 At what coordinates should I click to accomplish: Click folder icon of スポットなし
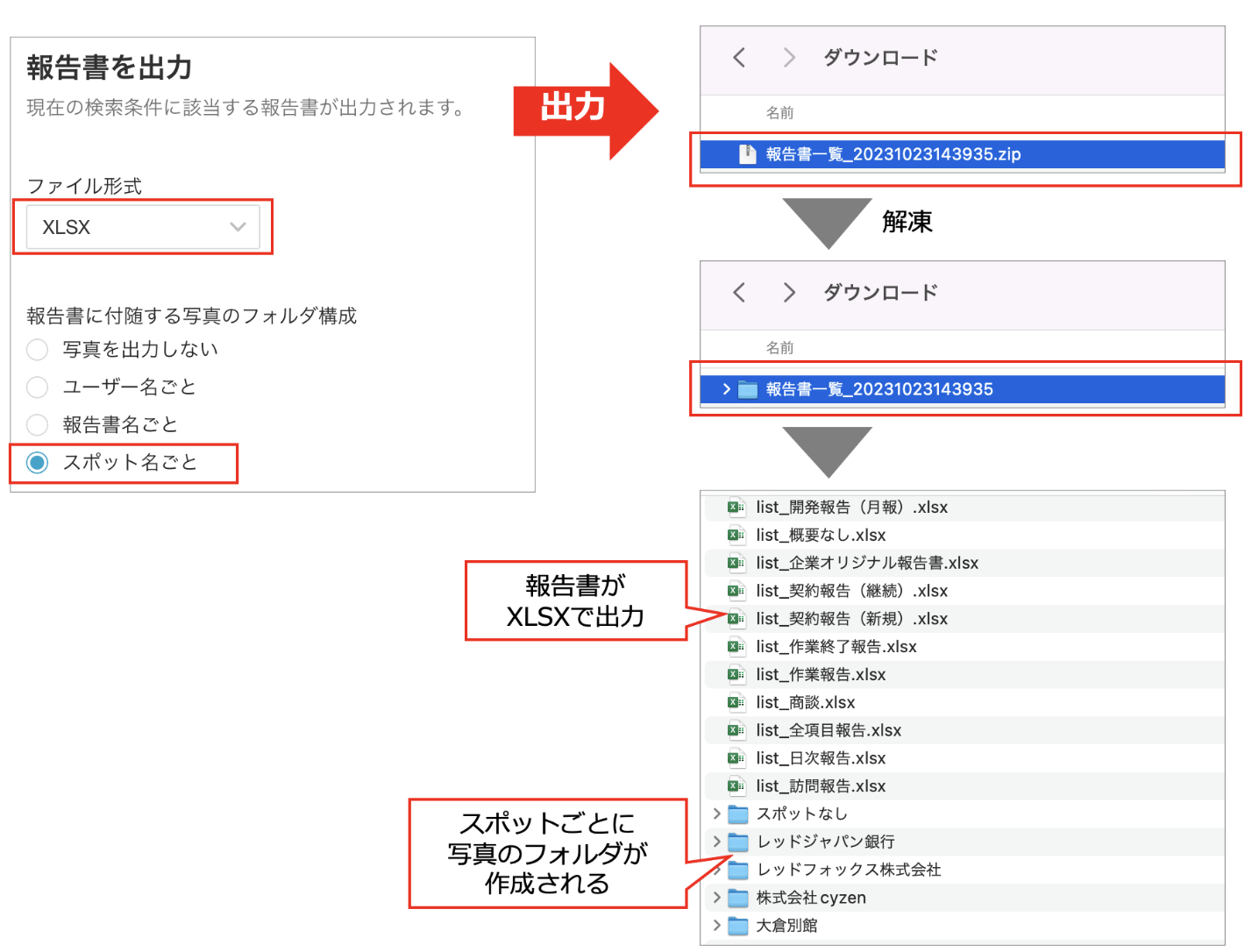[738, 814]
